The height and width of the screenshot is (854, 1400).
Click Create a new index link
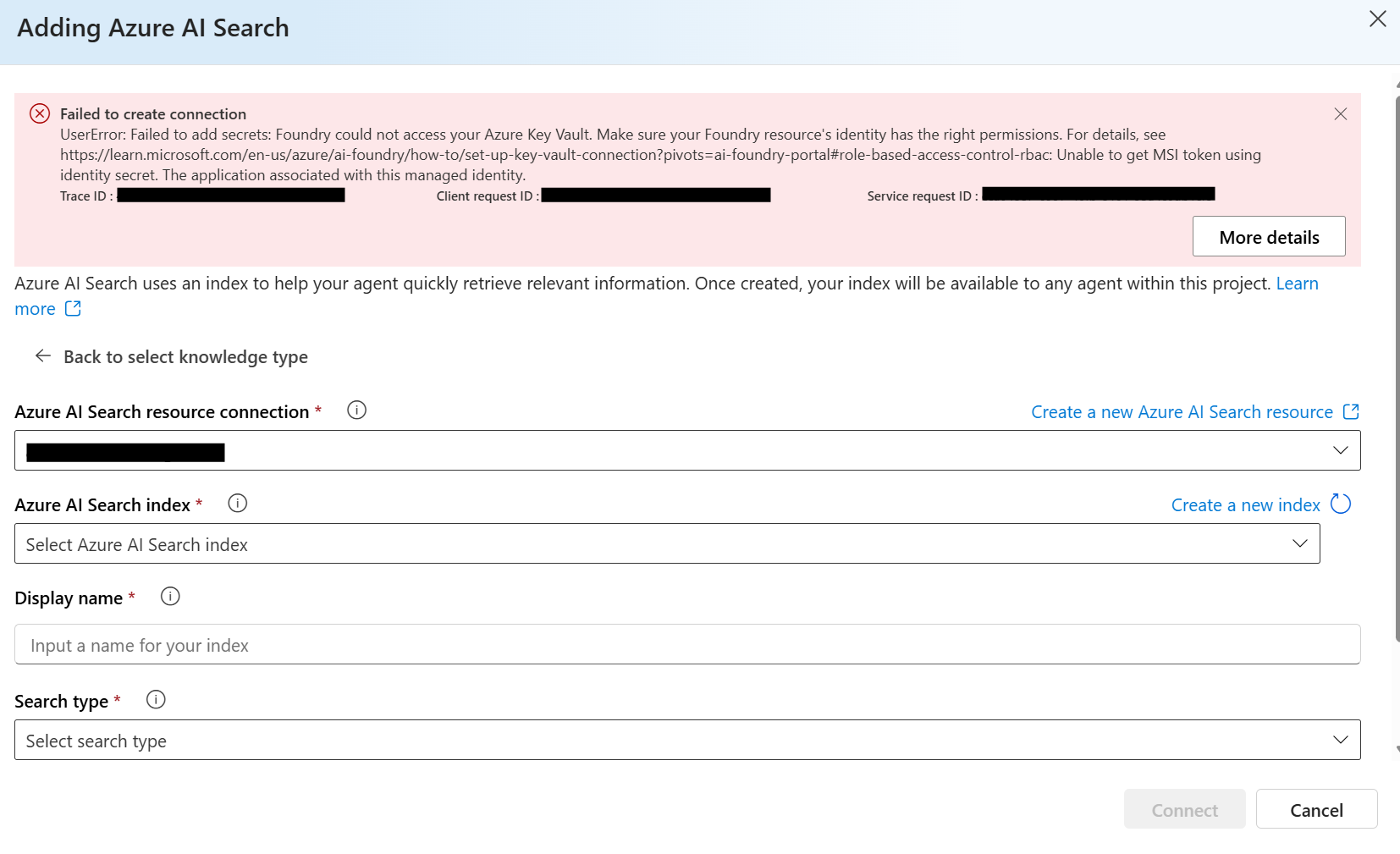tap(1245, 505)
